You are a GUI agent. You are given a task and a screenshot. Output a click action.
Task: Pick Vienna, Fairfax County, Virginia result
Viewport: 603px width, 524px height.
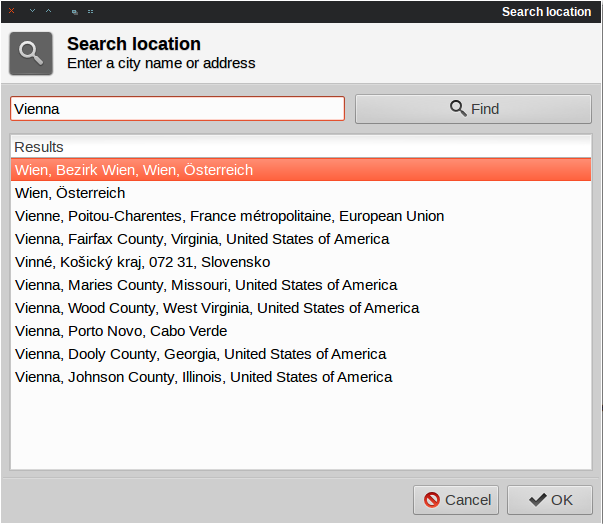point(301,239)
